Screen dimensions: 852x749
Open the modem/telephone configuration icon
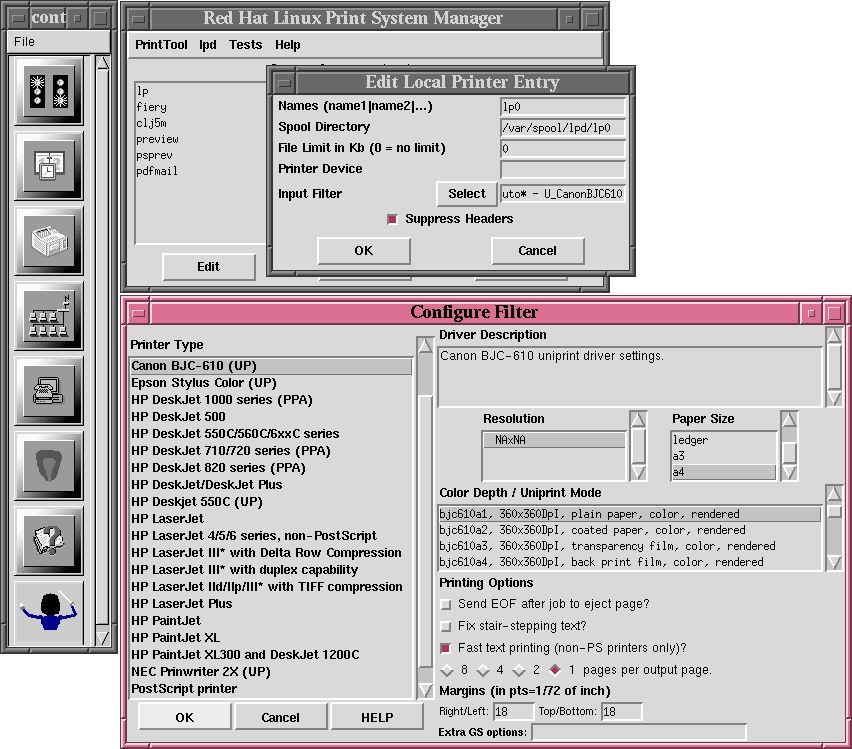tap(49, 391)
